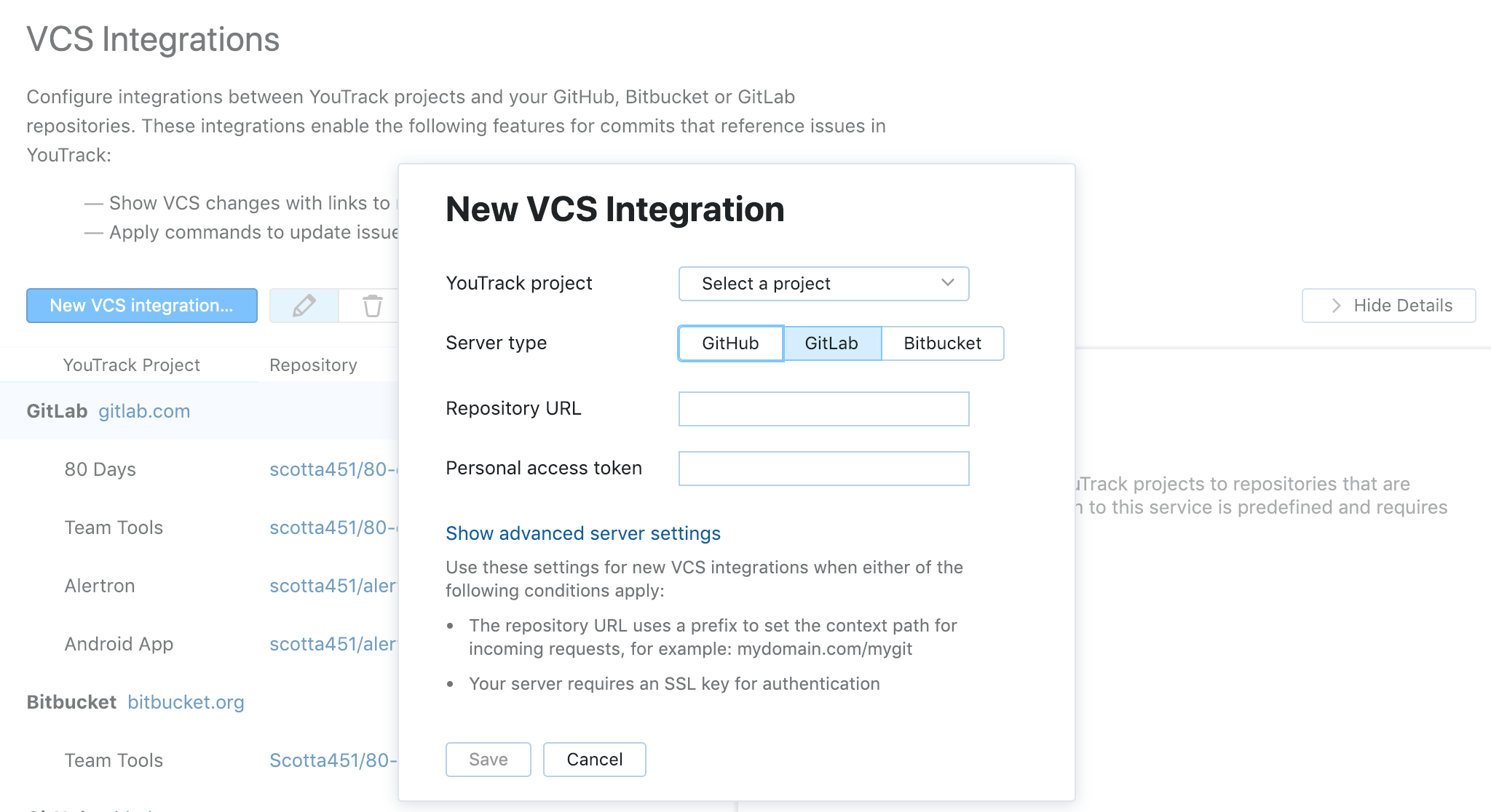Click the pencil edit icon
Screen dimensions: 1491x812
coord(304,306)
